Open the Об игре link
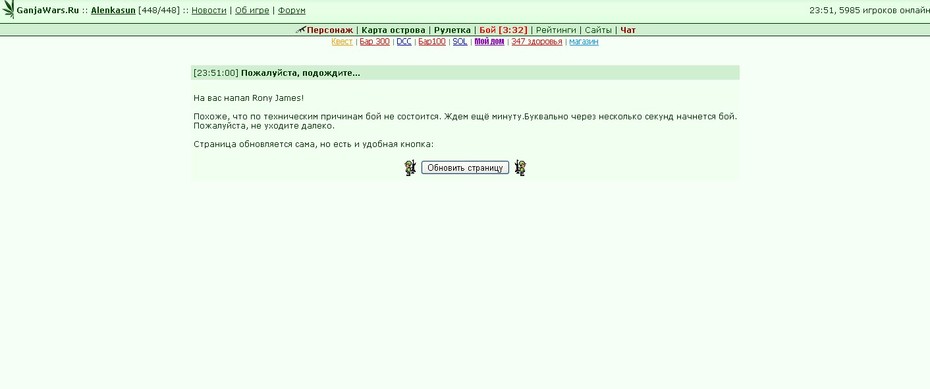The width and height of the screenshot is (930, 389). (x=252, y=11)
